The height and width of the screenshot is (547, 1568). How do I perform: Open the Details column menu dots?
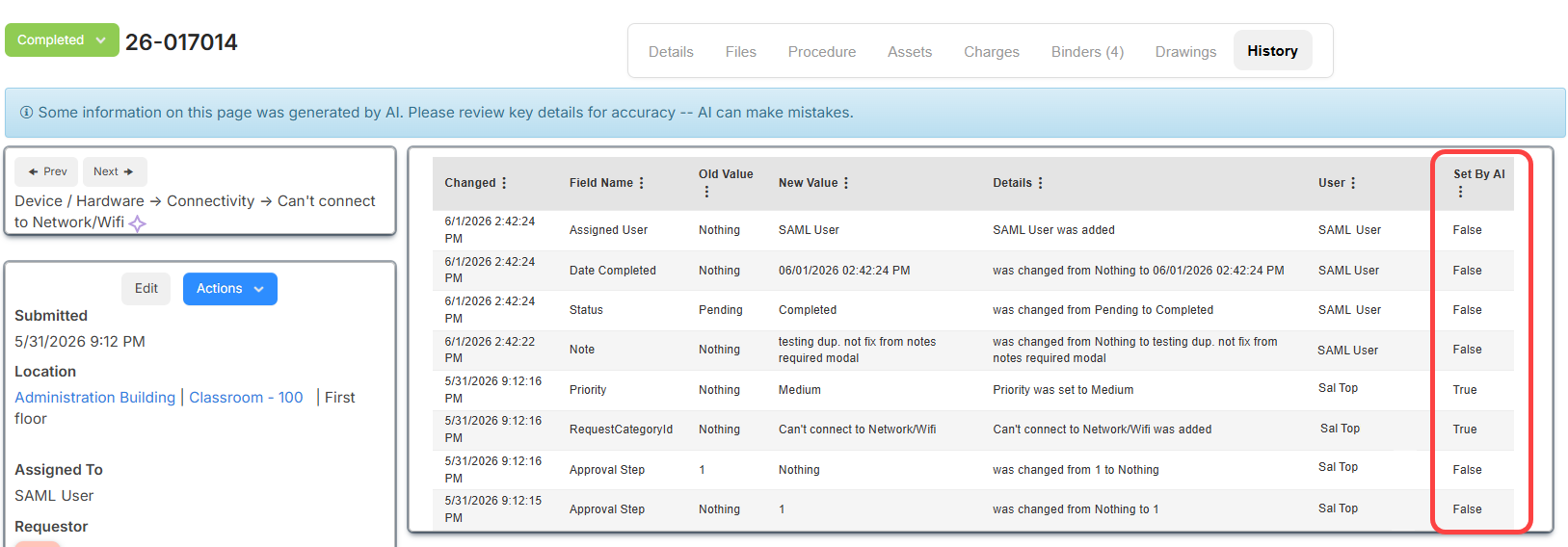click(x=1041, y=183)
